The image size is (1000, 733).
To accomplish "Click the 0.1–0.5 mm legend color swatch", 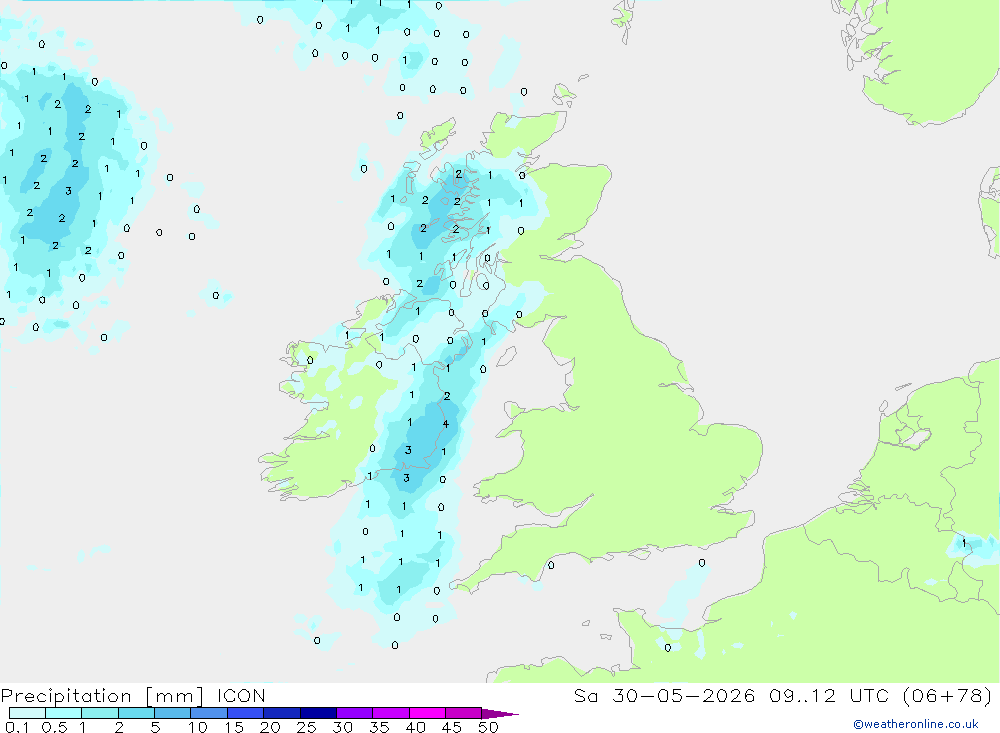I will (x=27, y=713).
